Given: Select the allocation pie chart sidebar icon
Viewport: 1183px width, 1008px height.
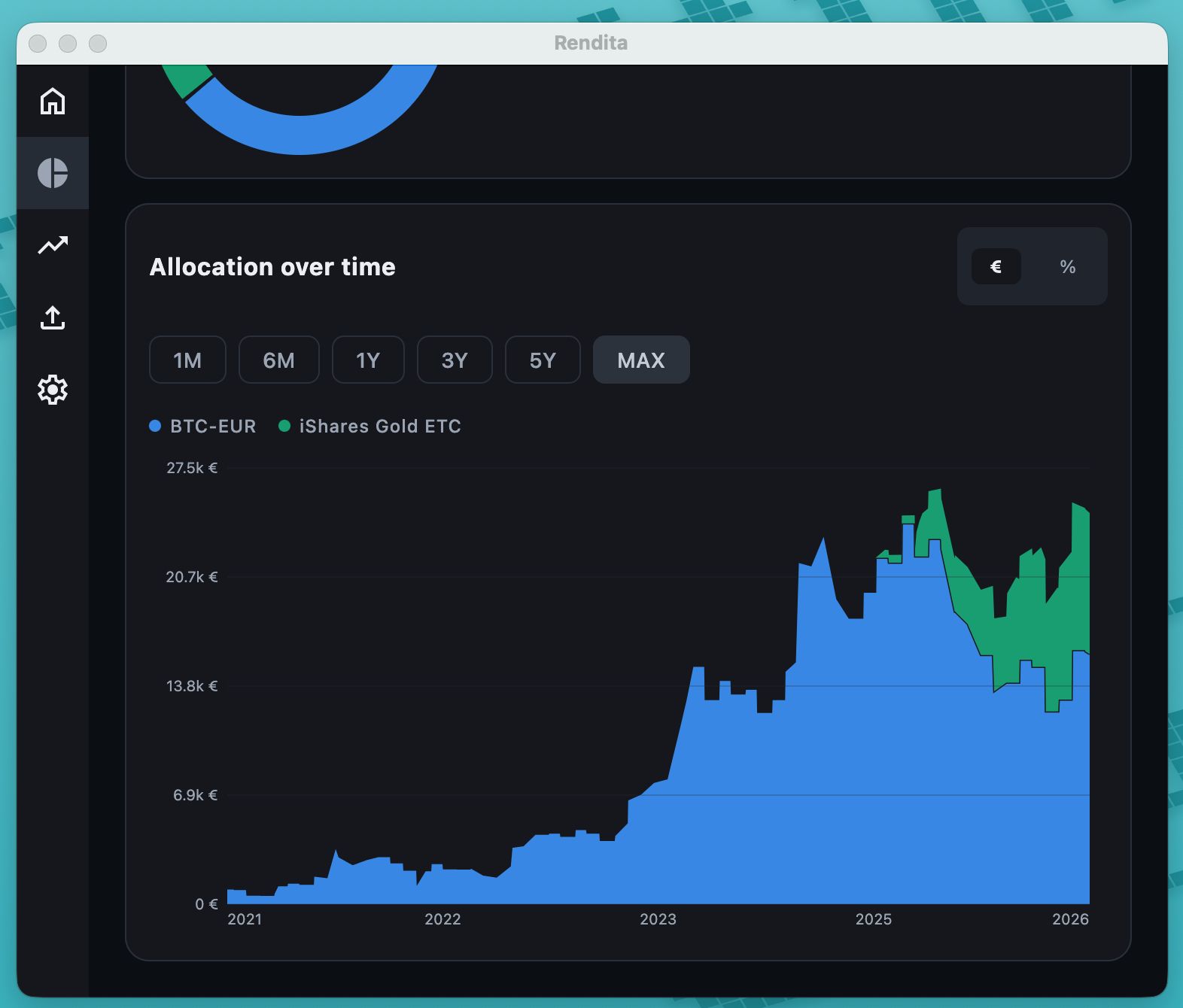Looking at the screenshot, I should (53, 173).
